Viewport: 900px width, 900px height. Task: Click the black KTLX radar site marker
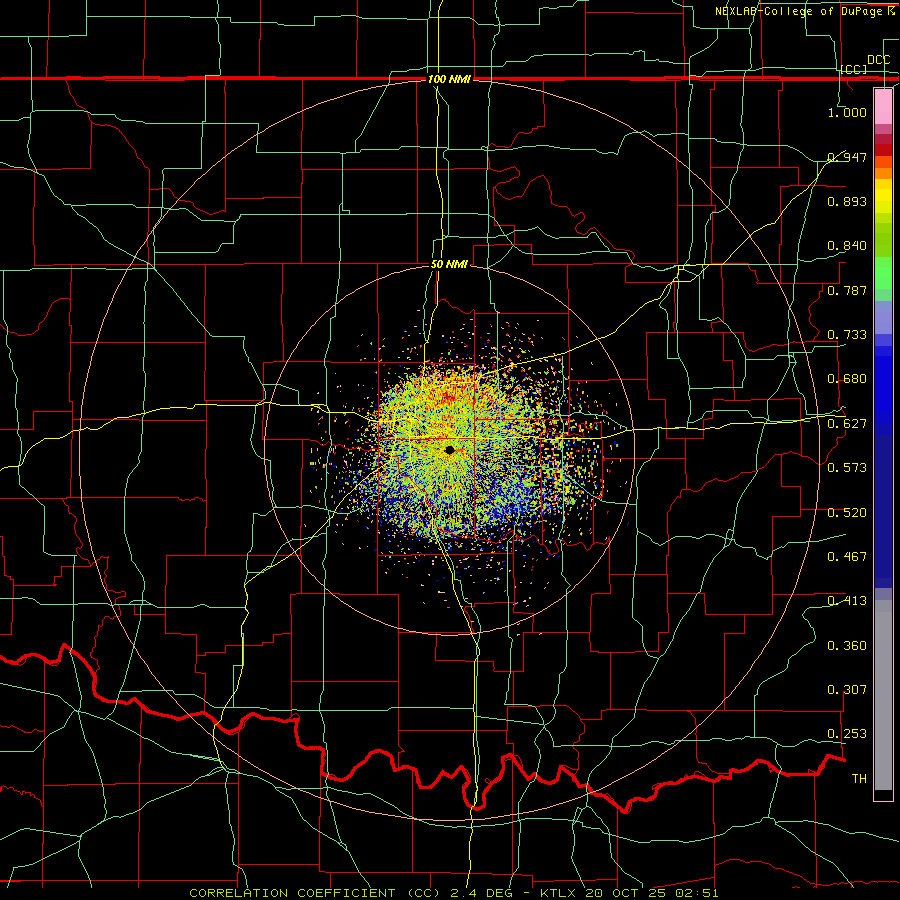click(449, 450)
